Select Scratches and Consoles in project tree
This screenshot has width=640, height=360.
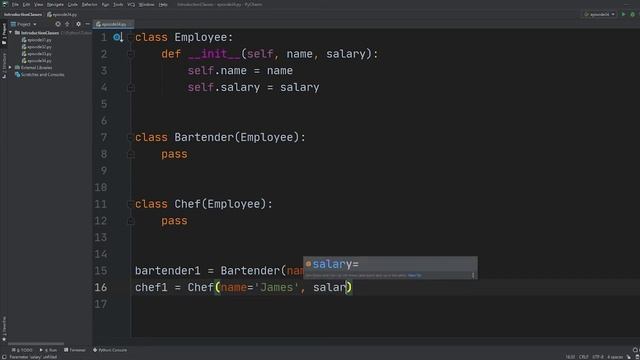[40, 75]
